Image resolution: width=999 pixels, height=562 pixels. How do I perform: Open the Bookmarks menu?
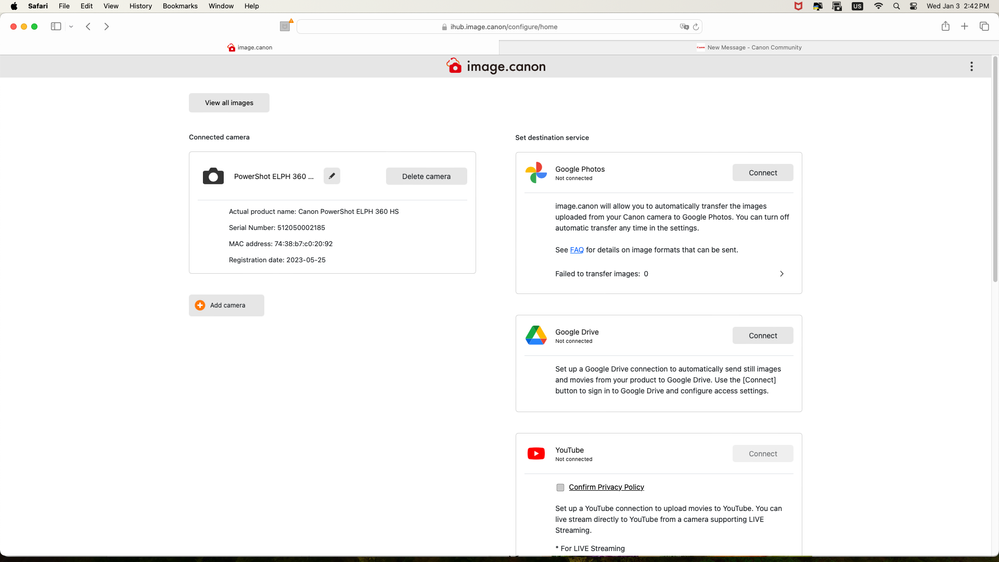180,6
